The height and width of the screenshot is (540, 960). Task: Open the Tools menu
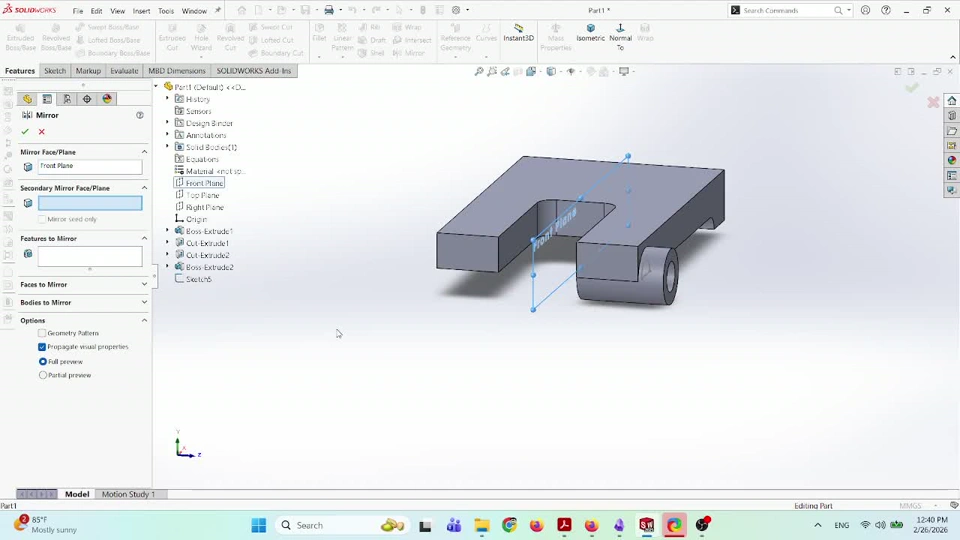click(166, 11)
